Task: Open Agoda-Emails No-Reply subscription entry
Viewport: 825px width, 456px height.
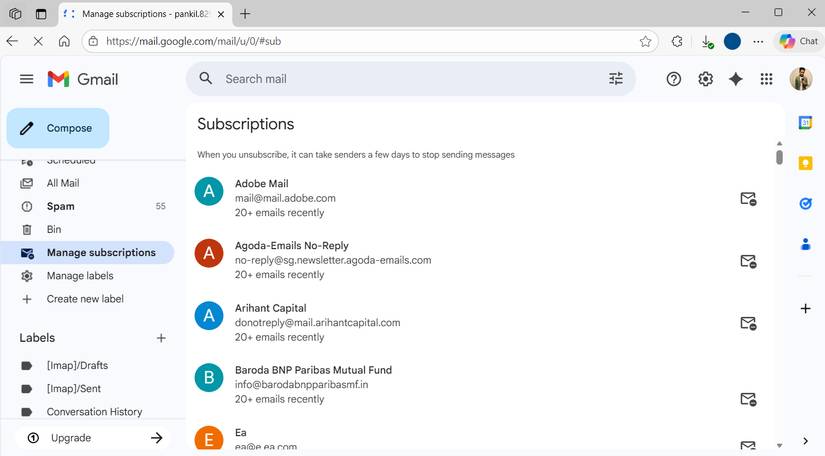Action: point(479,260)
